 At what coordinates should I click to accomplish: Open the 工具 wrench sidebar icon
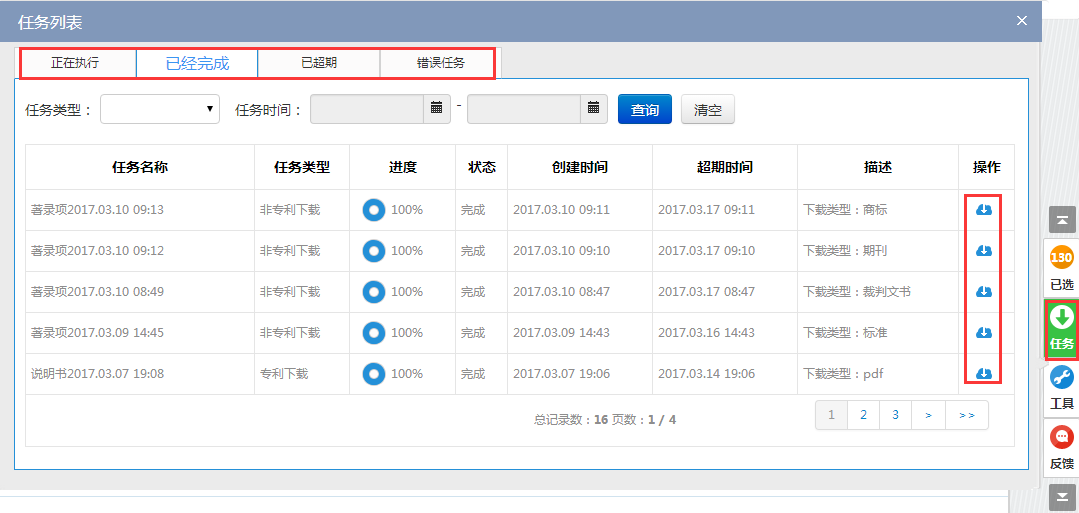(x=1061, y=388)
